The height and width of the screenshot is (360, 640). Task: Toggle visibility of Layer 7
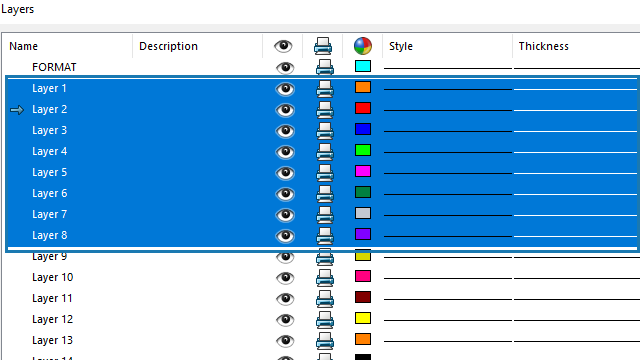285,215
